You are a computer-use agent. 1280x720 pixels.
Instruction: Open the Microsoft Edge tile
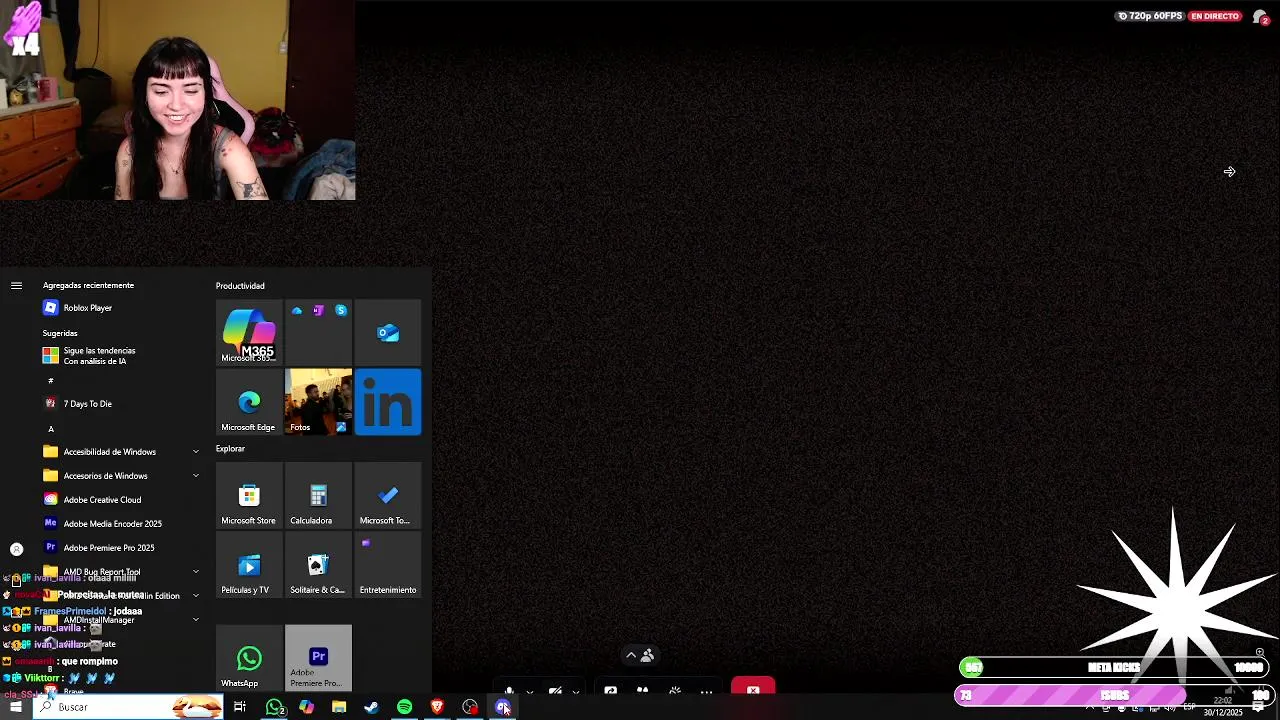point(249,402)
